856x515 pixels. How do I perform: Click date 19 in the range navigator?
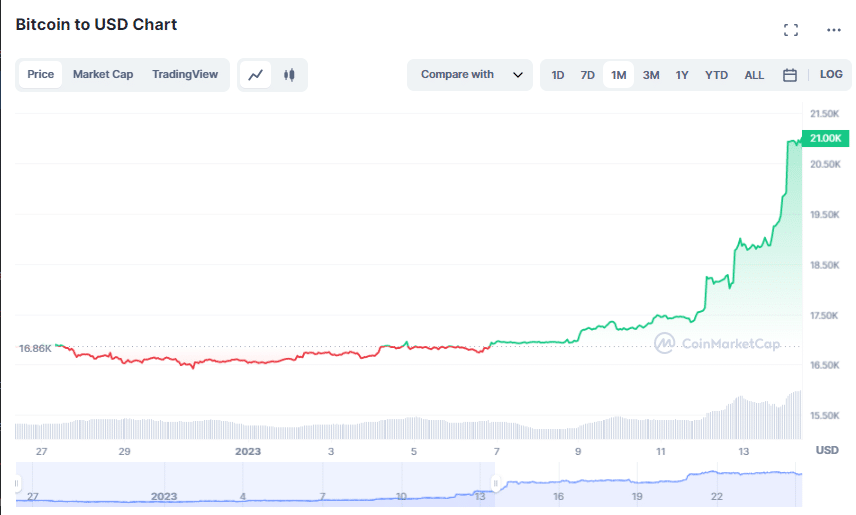tap(637, 496)
